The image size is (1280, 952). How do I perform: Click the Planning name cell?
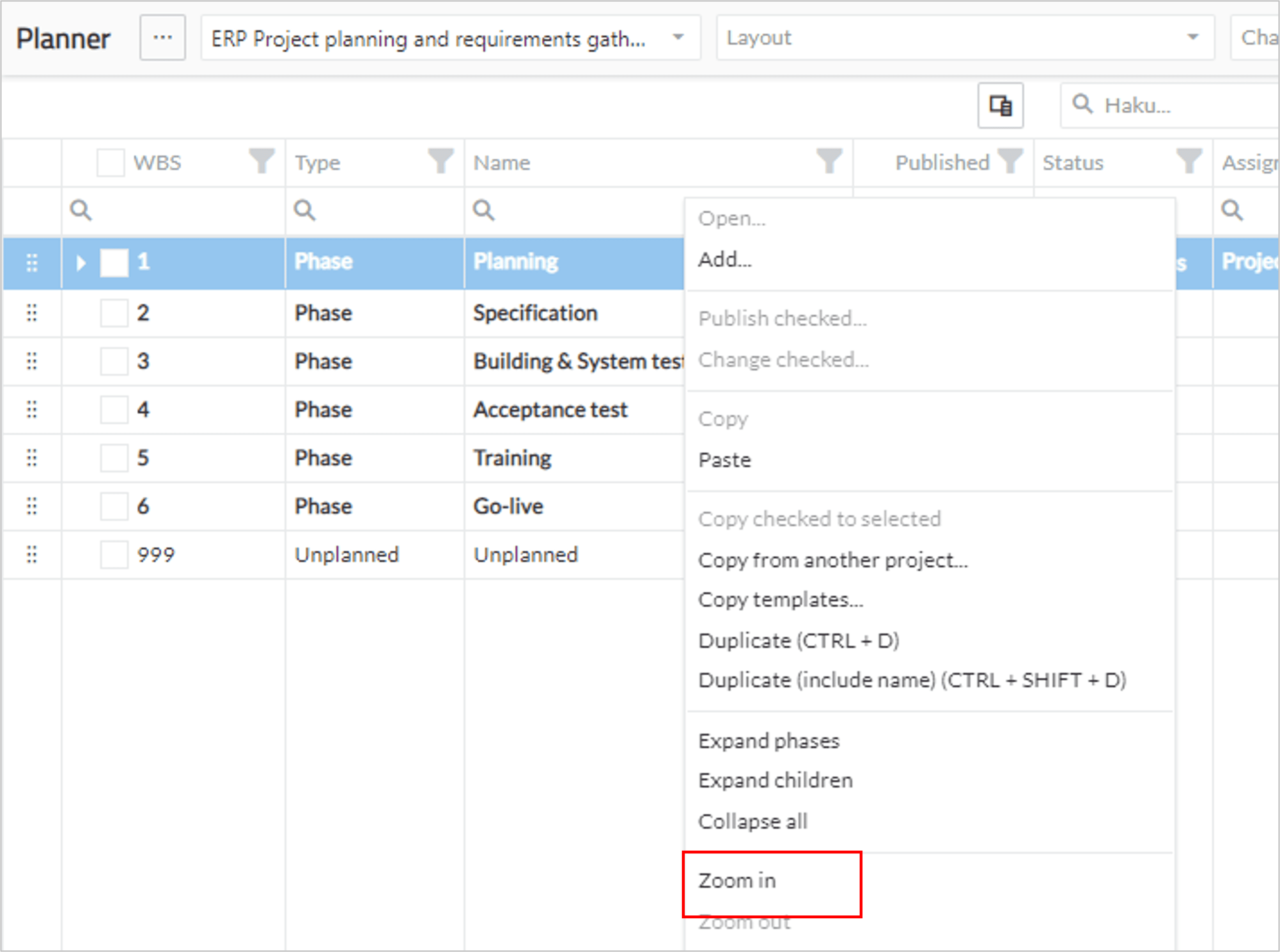click(x=574, y=263)
